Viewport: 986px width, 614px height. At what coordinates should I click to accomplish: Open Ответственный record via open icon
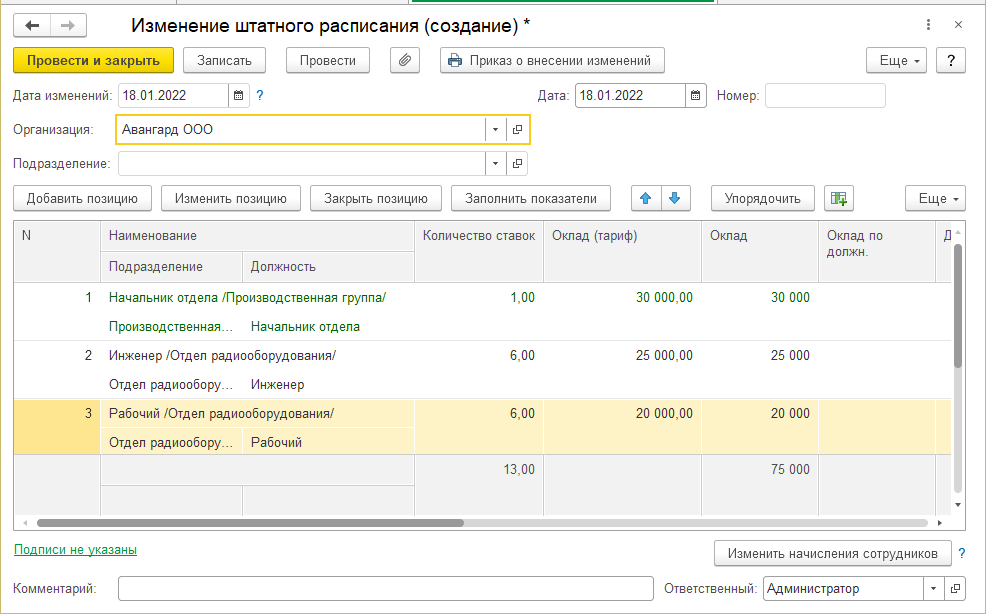coord(955,589)
